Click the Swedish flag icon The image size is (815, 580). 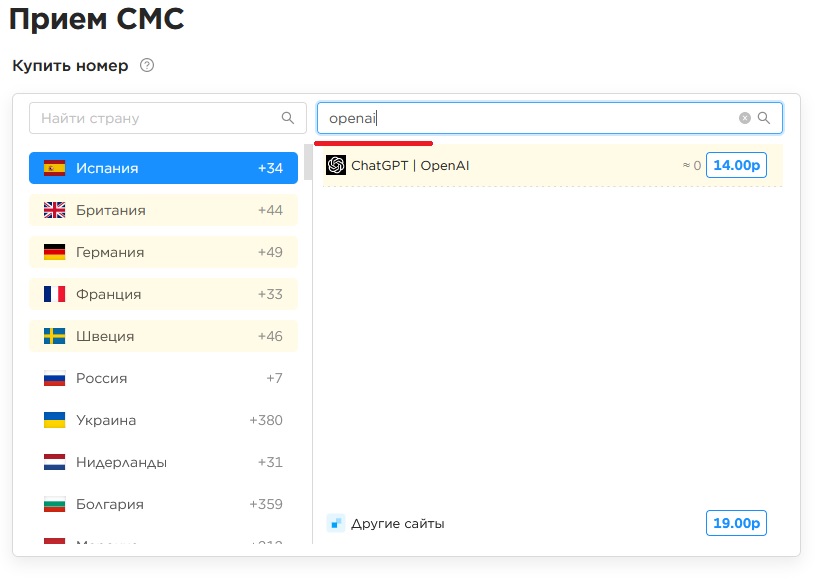[55, 336]
